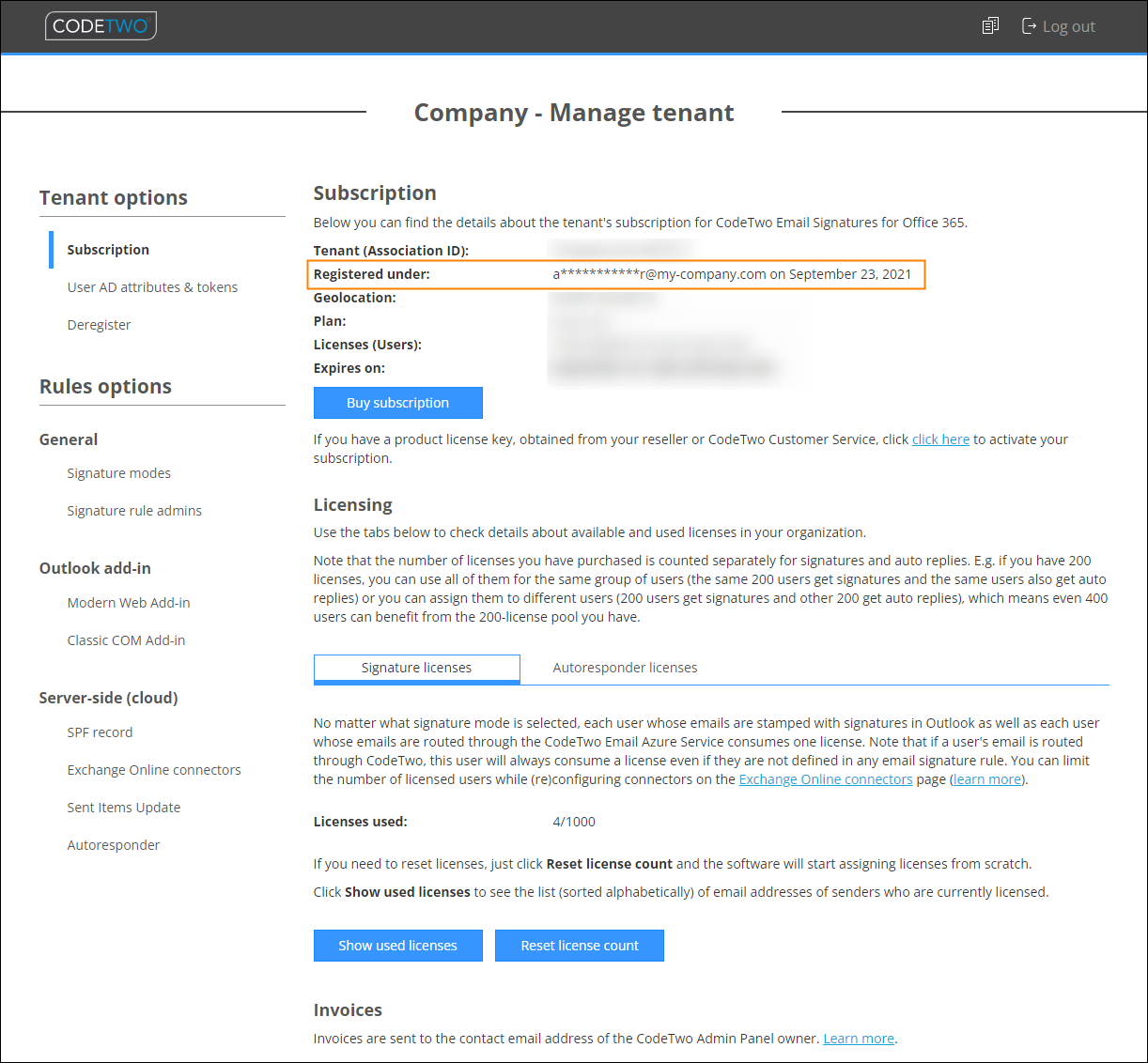Click the Invoices section heading
Image resolution: width=1148 pixels, height=1063 pixels.
pyautogui.click(x=348, y=1010)
